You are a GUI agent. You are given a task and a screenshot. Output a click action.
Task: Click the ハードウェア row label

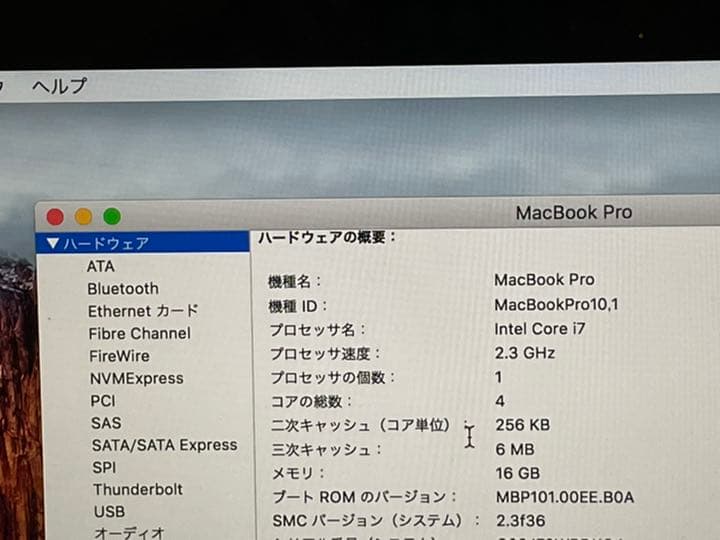(106, 243)
